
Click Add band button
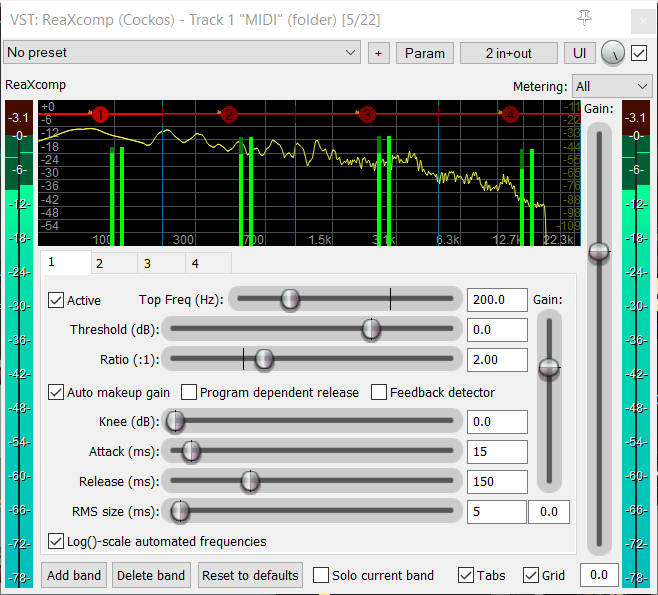tap(74, 575)
